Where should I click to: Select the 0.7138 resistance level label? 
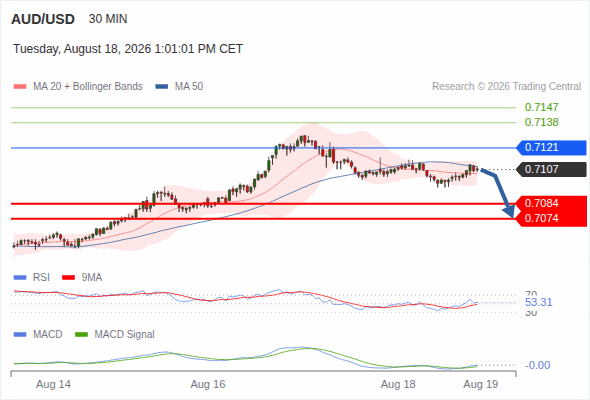[x=541, y=122]
